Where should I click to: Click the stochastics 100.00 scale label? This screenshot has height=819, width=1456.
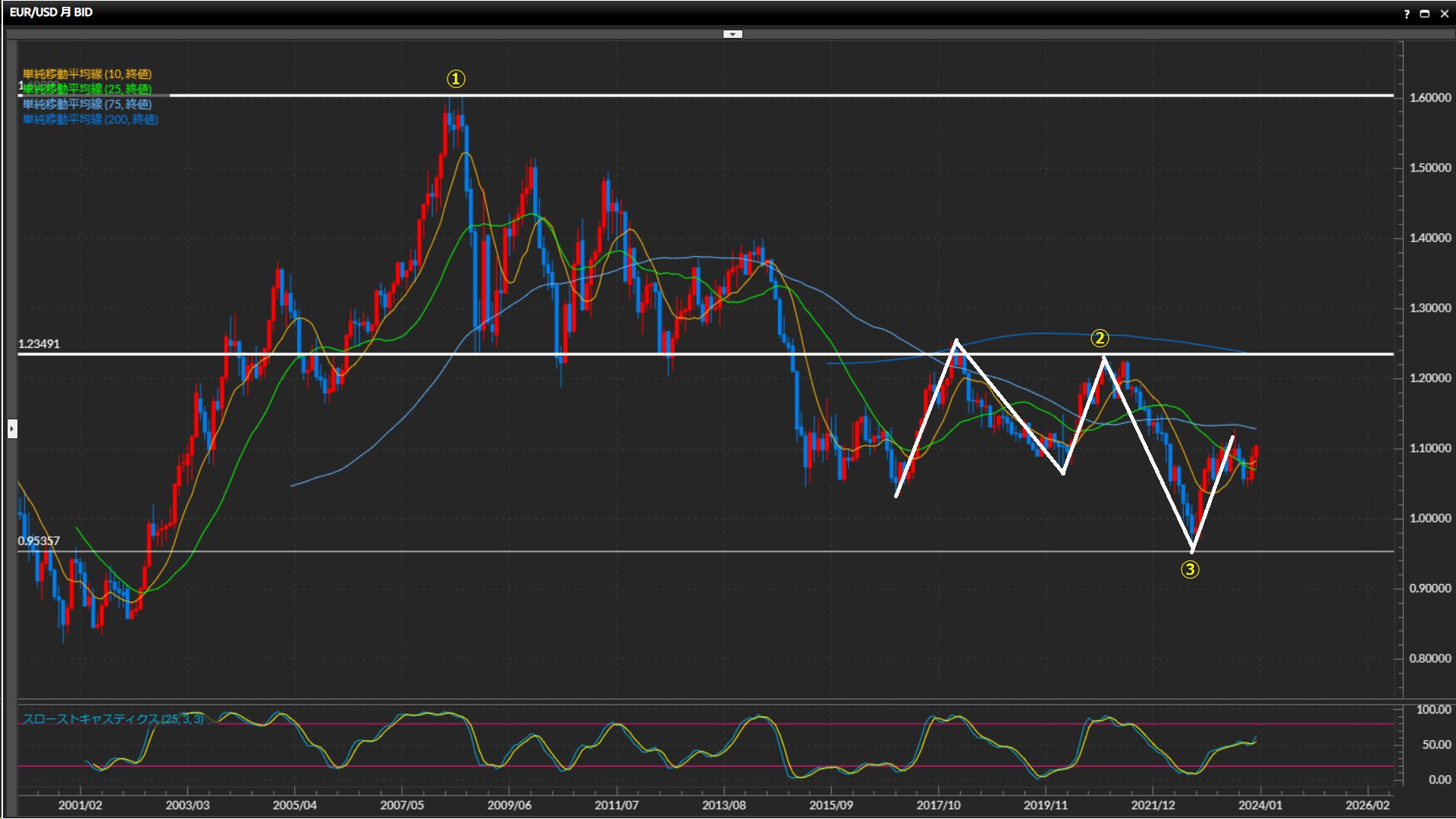point(1433,710)
